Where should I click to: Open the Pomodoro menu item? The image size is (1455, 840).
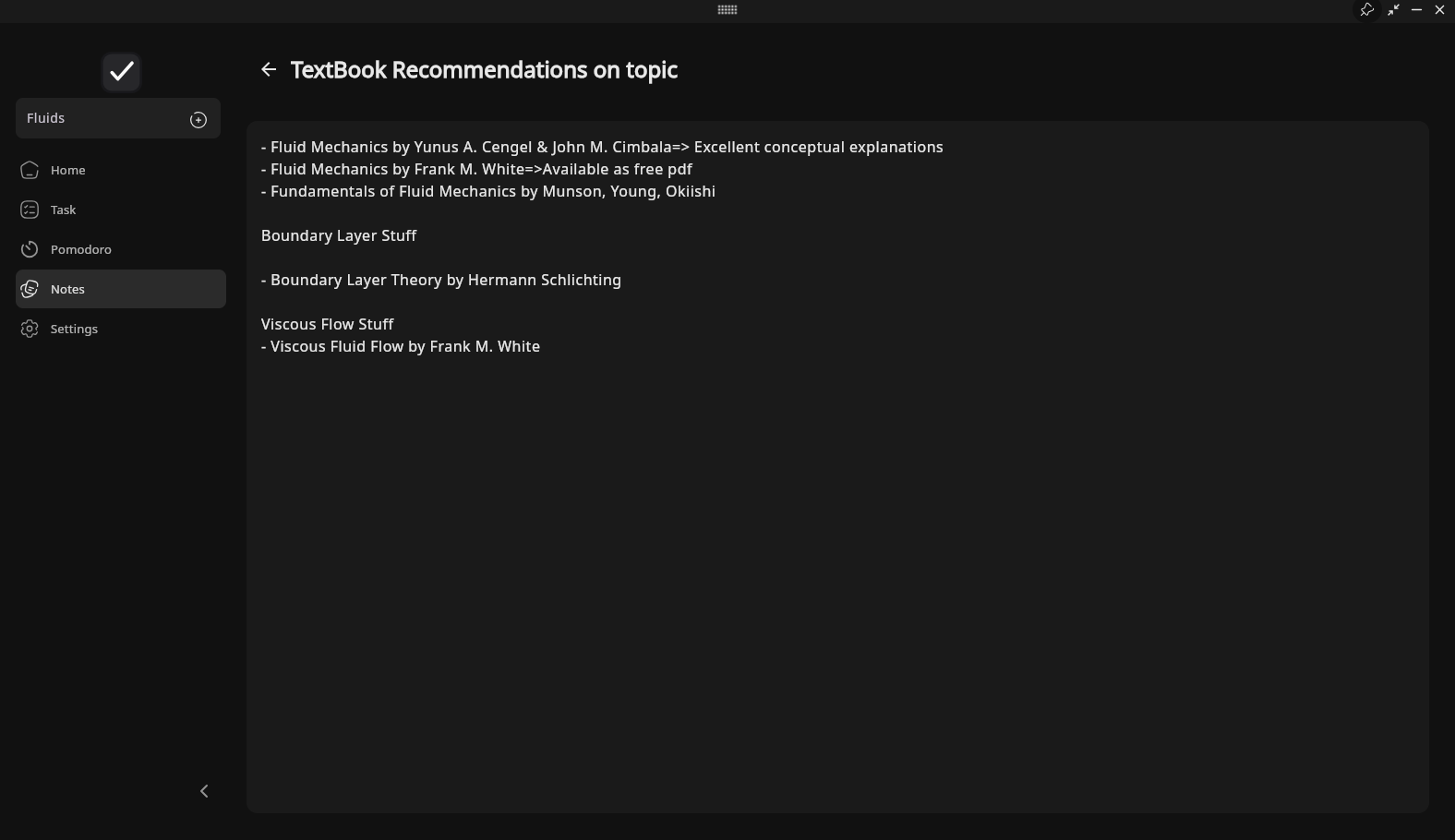point(121,249)
